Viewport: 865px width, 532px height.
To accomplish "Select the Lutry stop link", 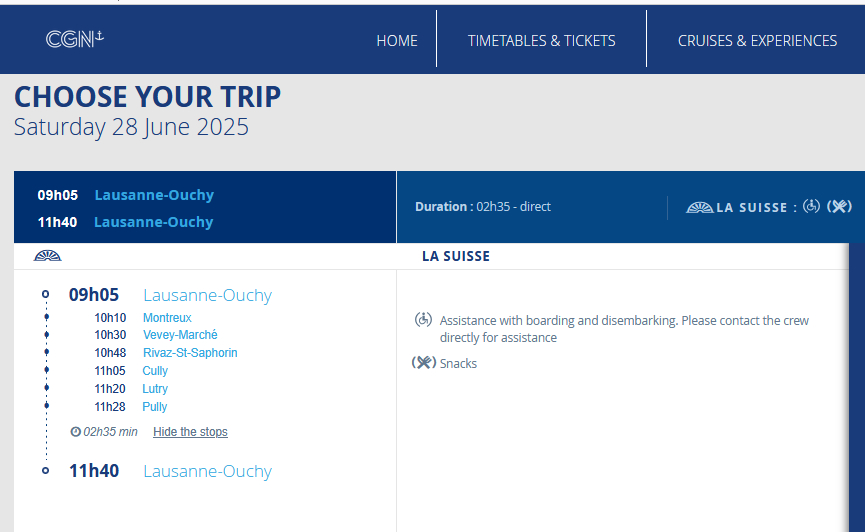I will 155,389.
